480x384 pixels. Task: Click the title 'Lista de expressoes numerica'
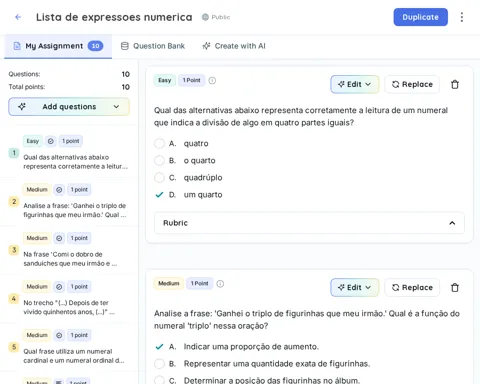click(114, 17)
